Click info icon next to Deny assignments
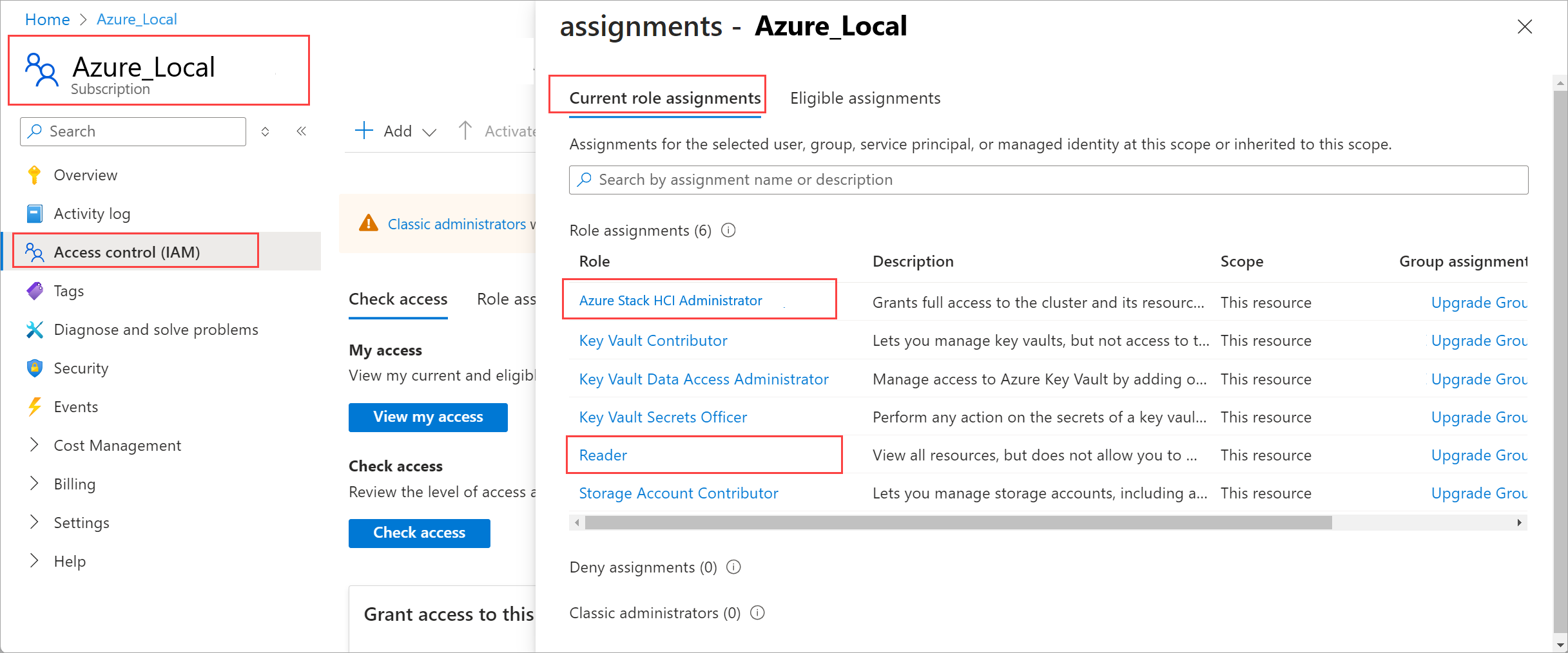The height and width of the screenshot is (653, 1568). (733, 567)
